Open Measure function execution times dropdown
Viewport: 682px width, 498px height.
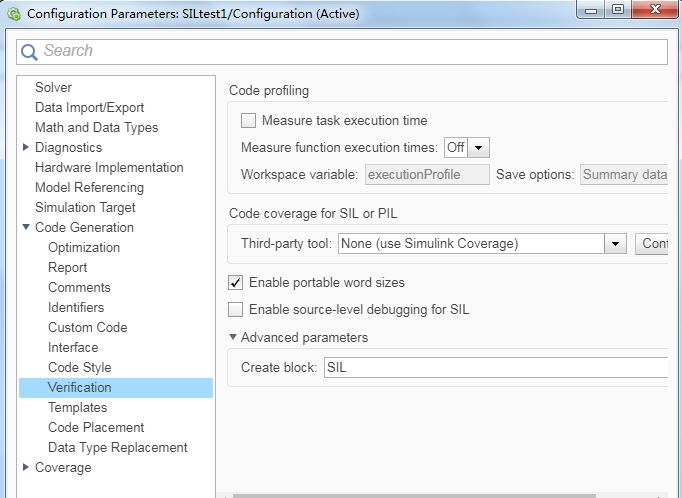click(x=478, y=147)
